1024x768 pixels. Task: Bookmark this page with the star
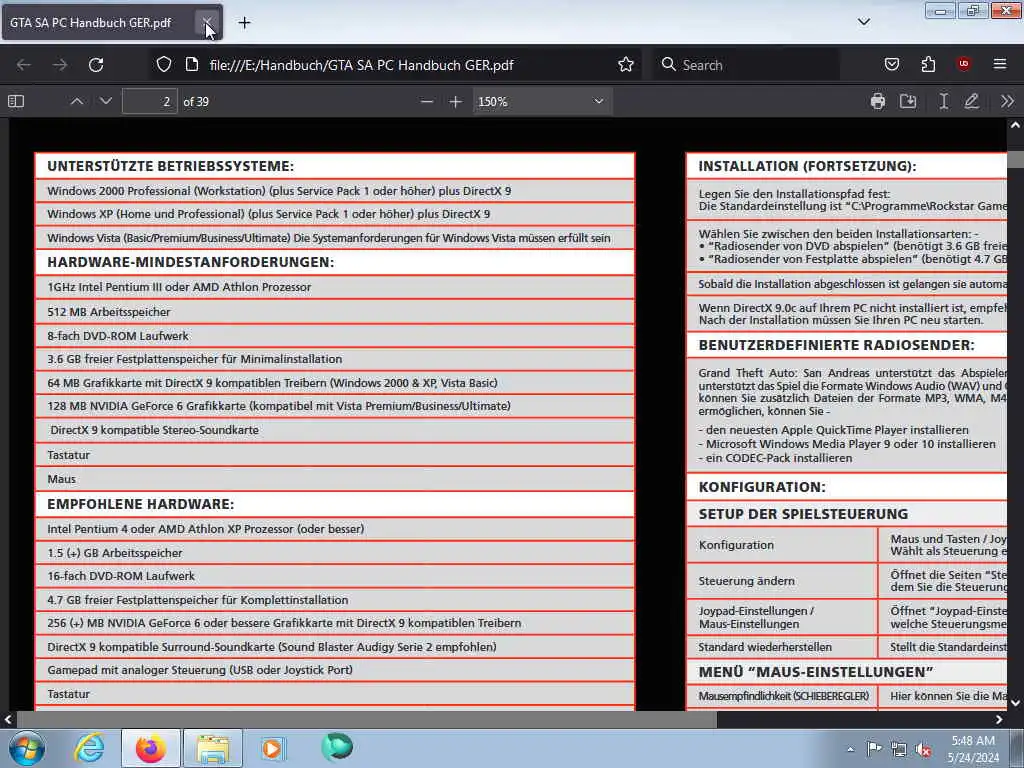point(626,65)
